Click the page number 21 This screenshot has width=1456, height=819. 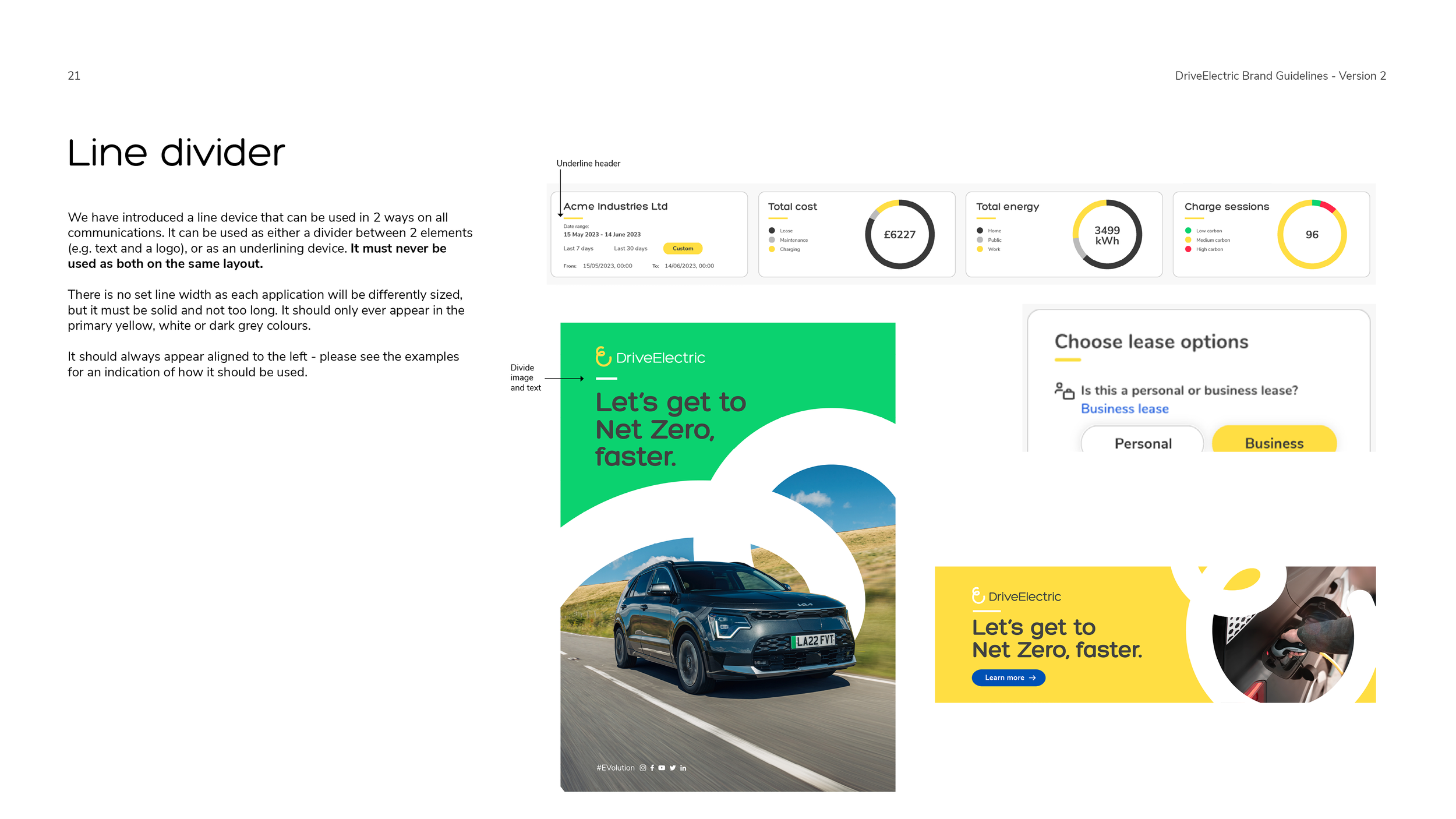(x=74, y=76)
